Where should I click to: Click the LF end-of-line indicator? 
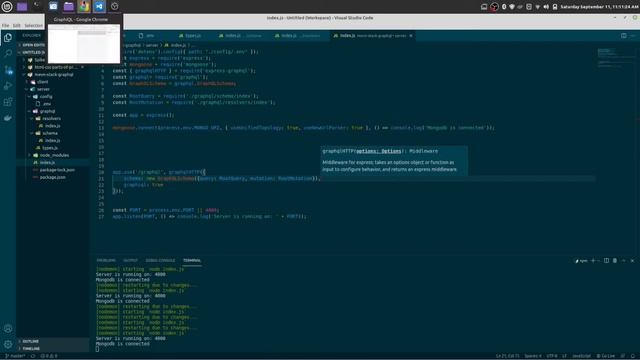click(x=564, y=356)
